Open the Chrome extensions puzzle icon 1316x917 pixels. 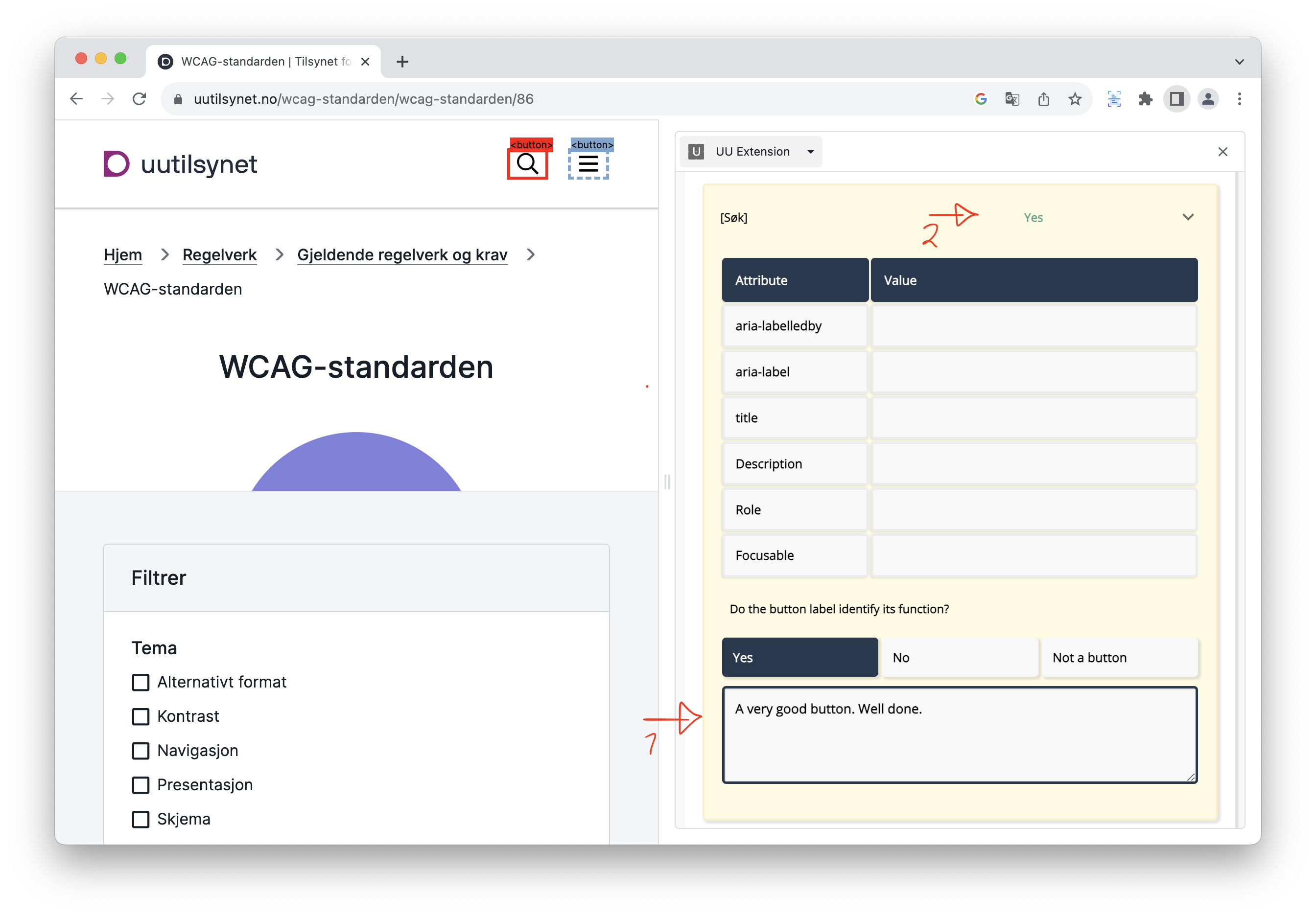[x=1145, y=99]
